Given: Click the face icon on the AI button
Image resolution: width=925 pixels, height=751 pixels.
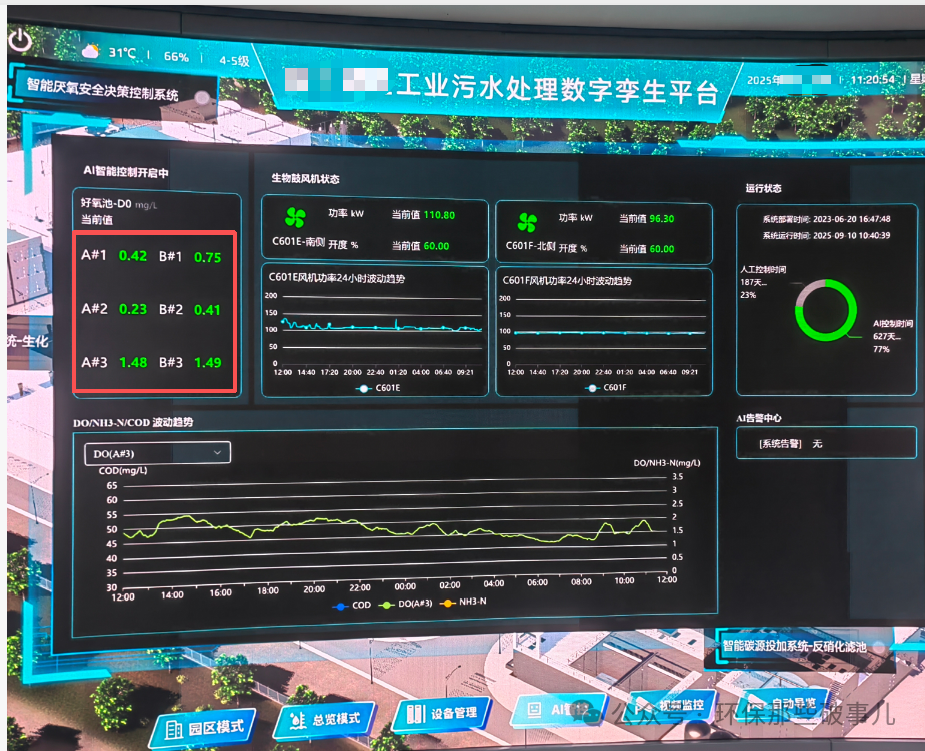Looking at the screenshot, I should [534, 710].
